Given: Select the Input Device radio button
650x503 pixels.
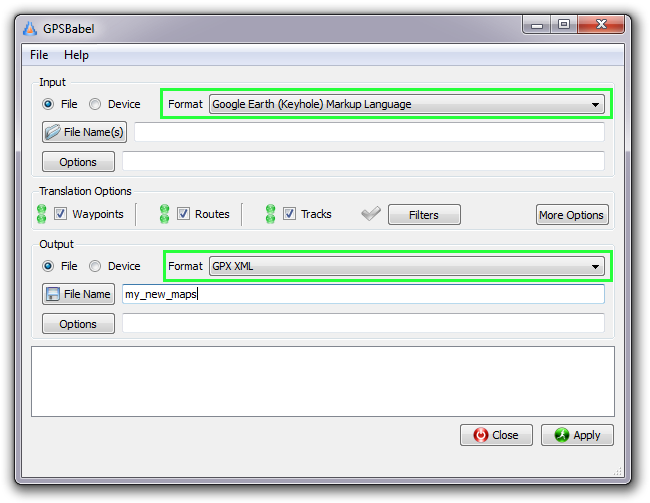Looking at the screenshot, I should (x=95, y=104).
